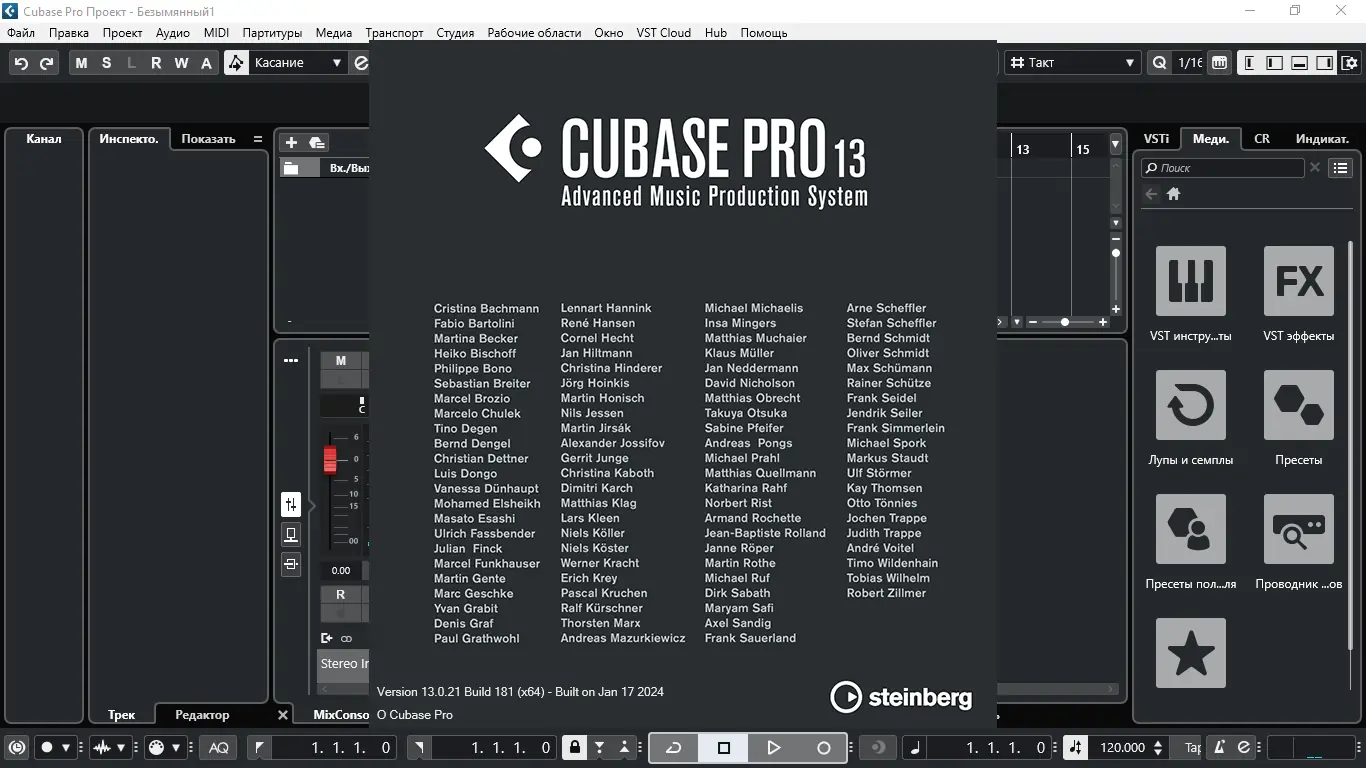Activate the cycle loop button
Screen dimensions: 1366x768
674,747
